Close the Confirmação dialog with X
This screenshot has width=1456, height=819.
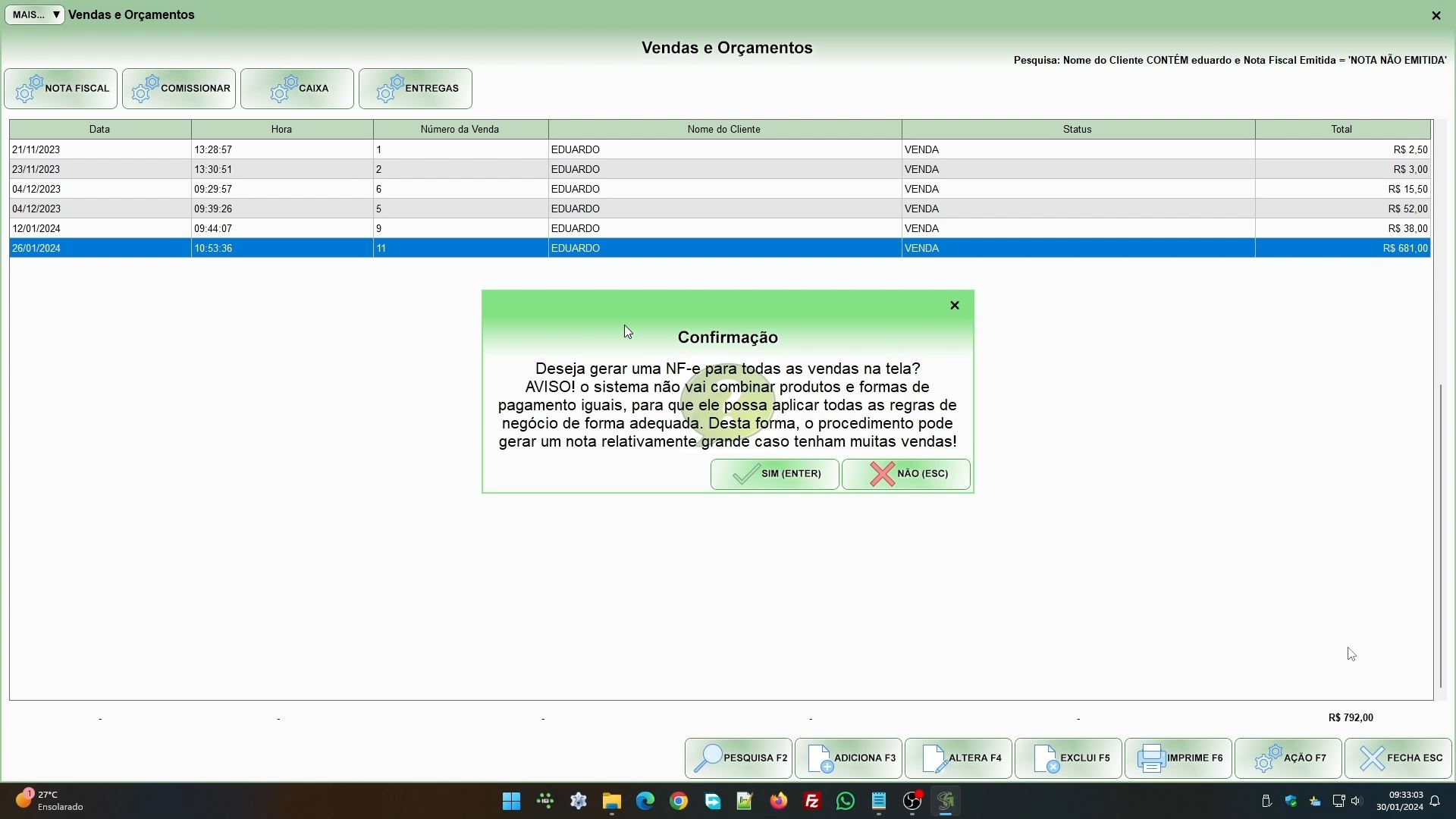[x=955, y=305]
